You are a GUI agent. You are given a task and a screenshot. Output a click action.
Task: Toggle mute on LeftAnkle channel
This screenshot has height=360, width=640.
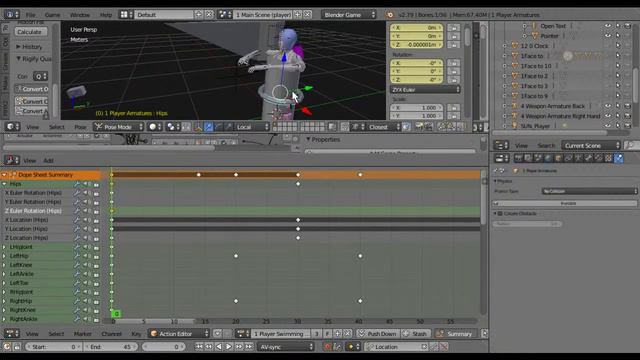(87, 274)
